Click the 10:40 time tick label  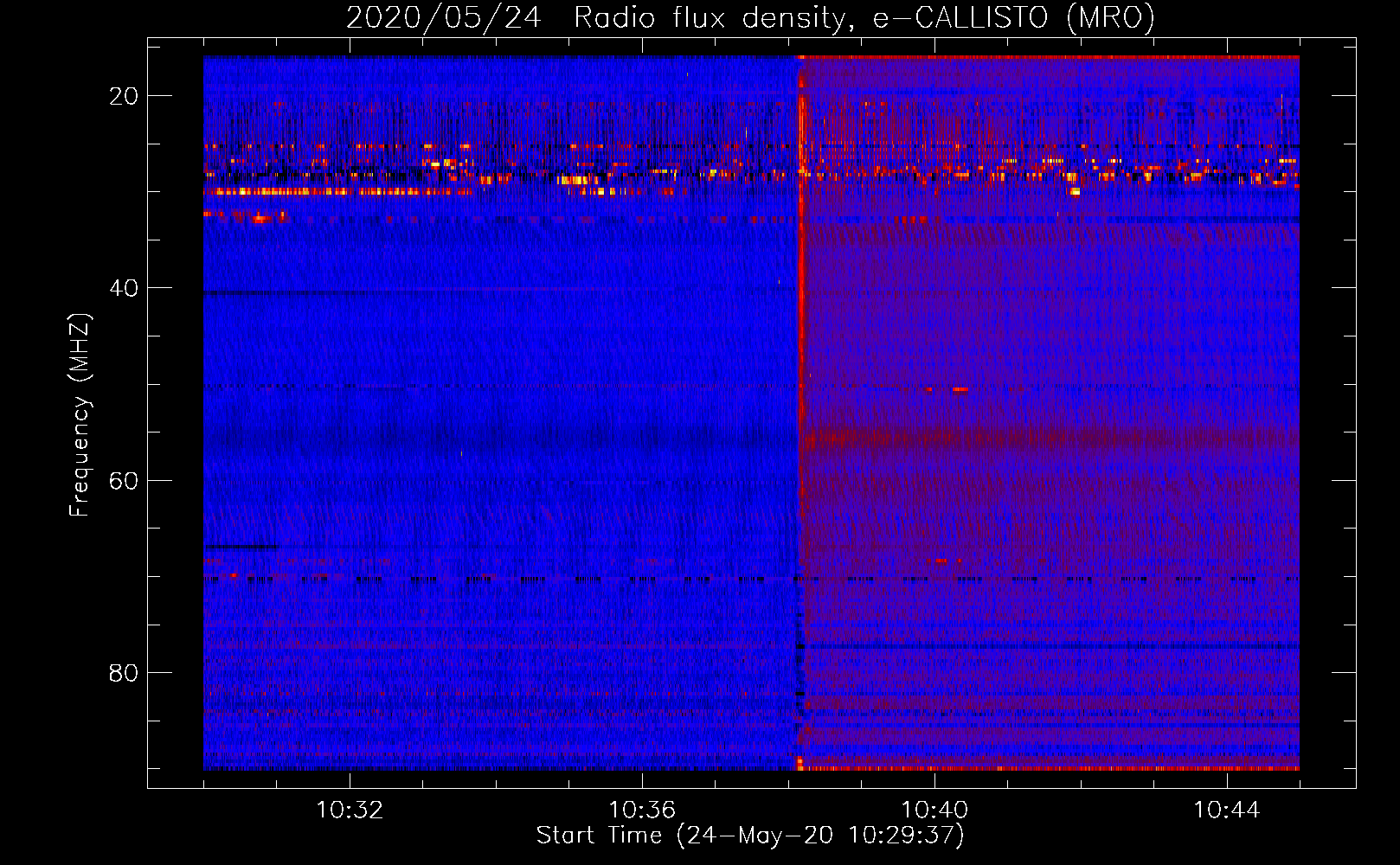tap(934, 811)
